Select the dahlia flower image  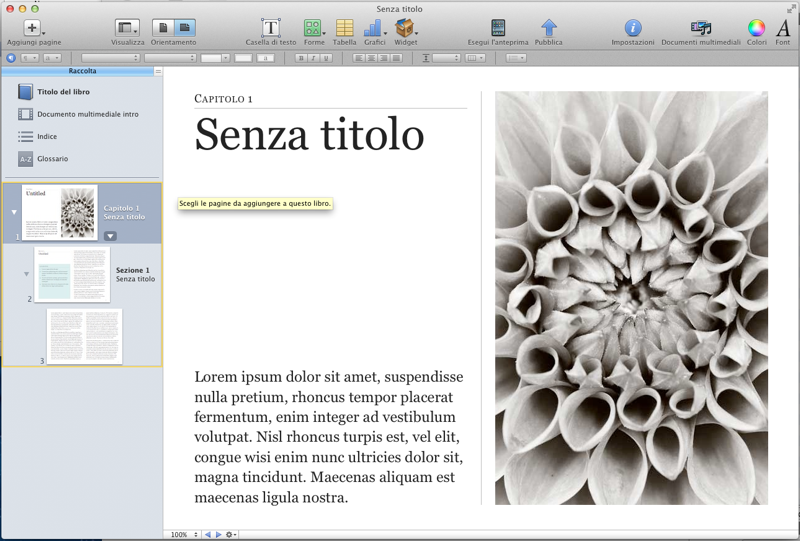[631, 298]
